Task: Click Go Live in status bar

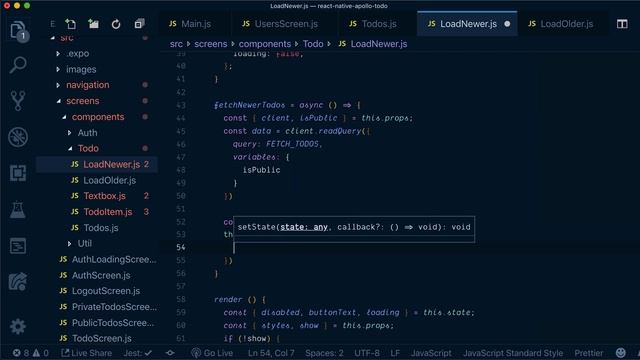Action: pos(212,353)
